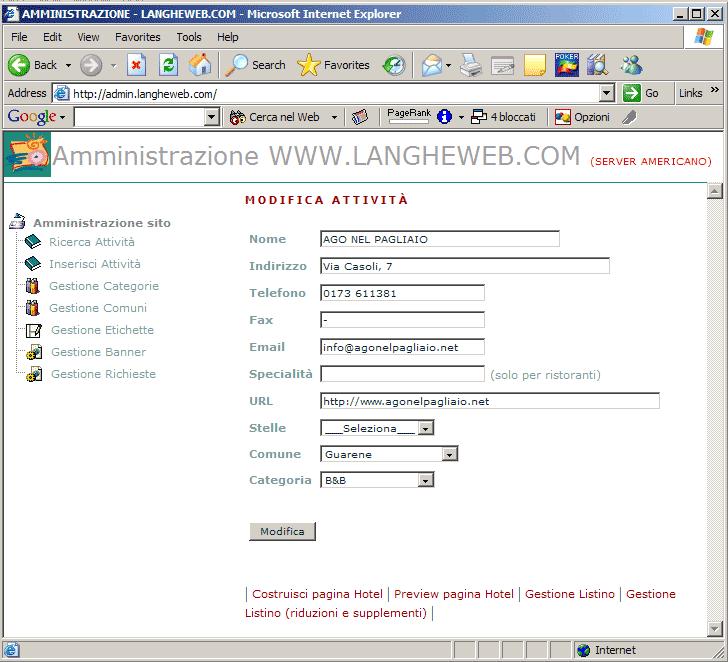Screen dimensions: 728x662
Task: Open Gestione Etichette sidebar link
Action: pos(102,330)
